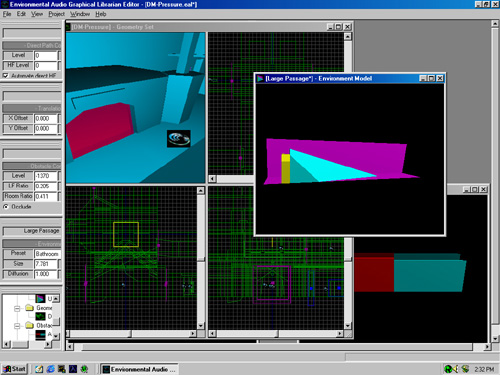Image resolution: width=500 pixels, height=375 pixels.
Task: Click the Diffusion field showing 1.000
Action: (46, 274)
